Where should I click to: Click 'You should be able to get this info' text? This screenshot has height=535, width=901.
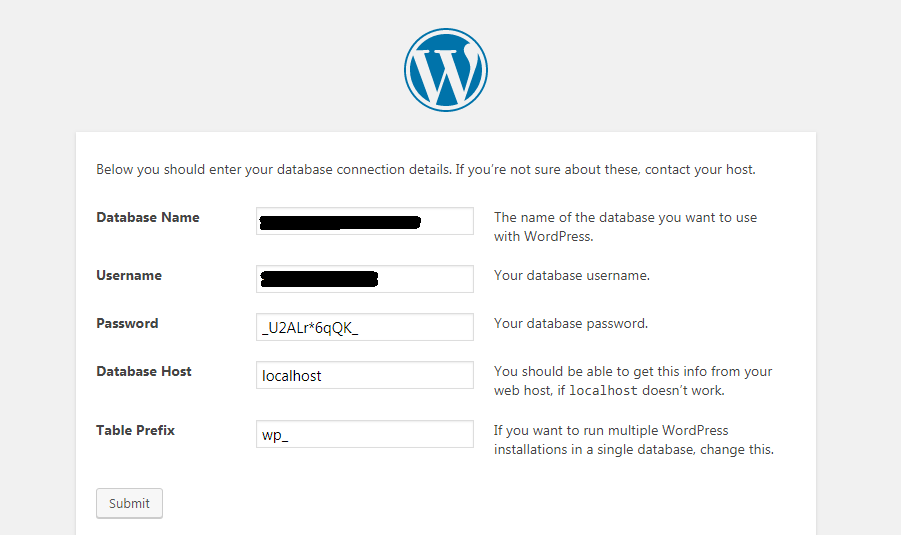(x=633, y=371)
